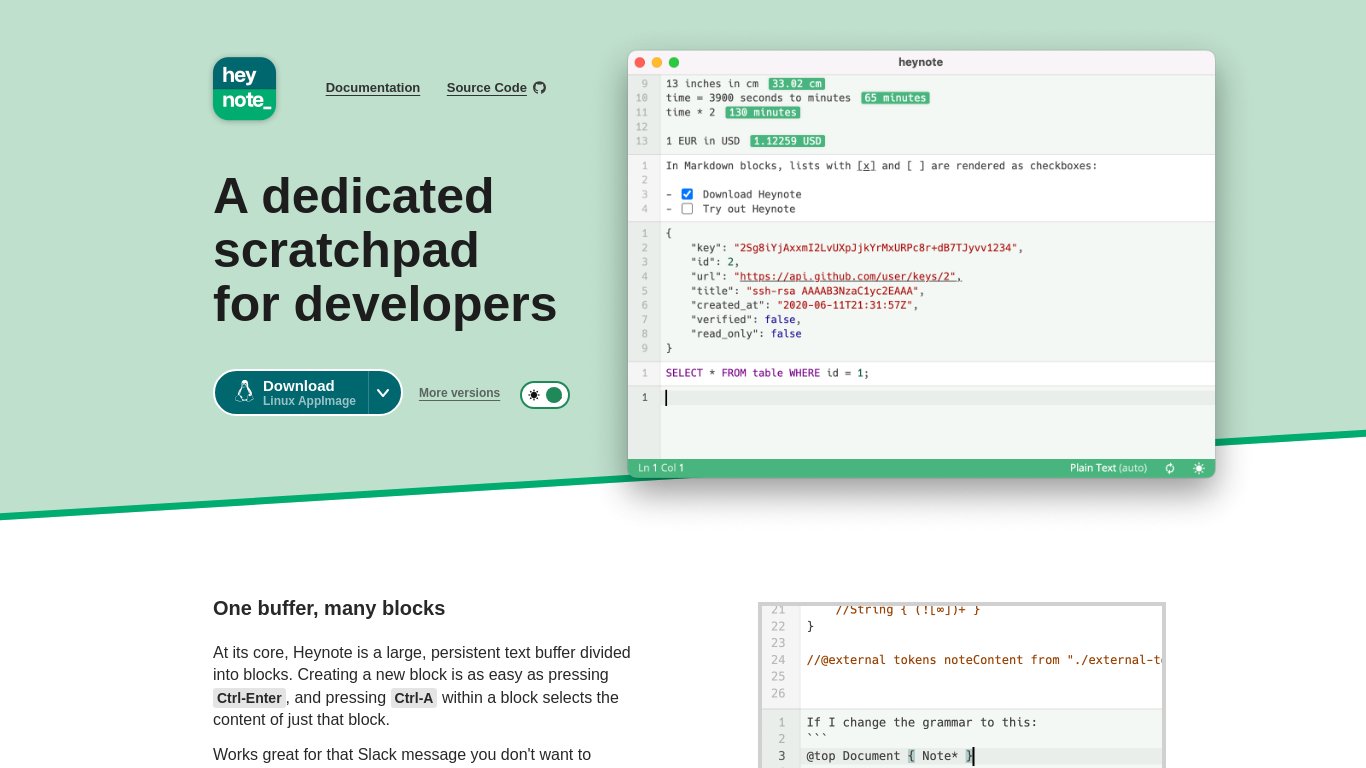Click the sun theme icon in the Heynote status bar
The height and width of the screenshot is (768, 1366).
(1199, 468)
